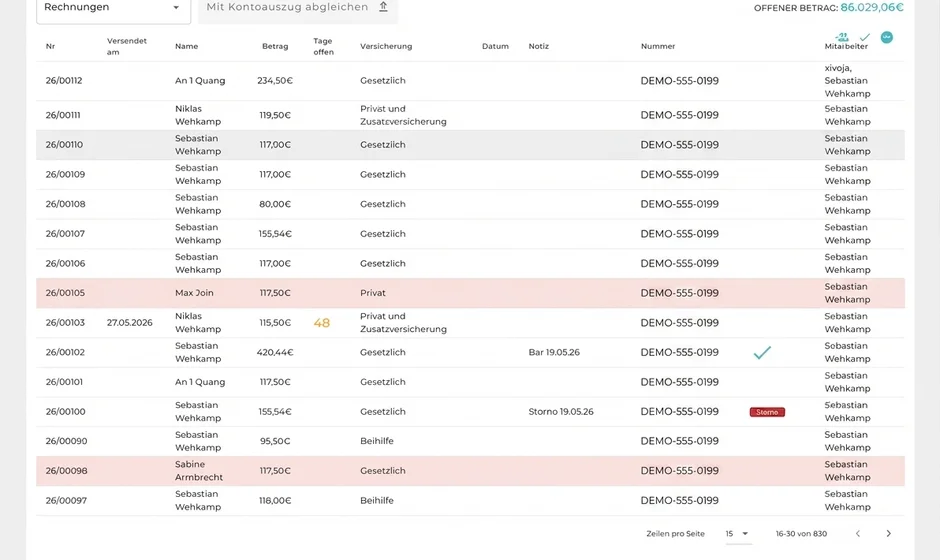Open invoice 26/00103
The width and height of the screenshot is (940, 560).
(470, 323)
